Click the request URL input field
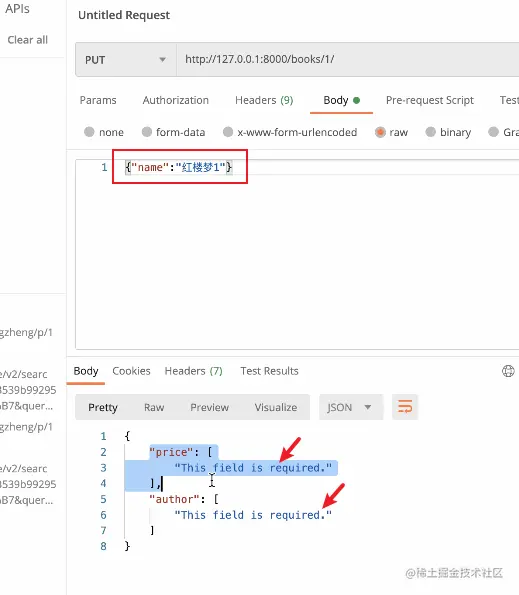This screenshot has width=519, height=595. pos(348,60)
